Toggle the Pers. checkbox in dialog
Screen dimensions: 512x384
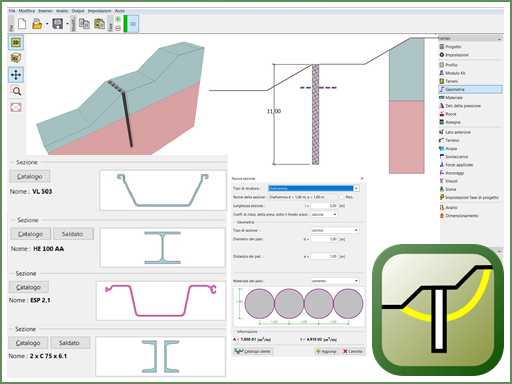tap(342, 197)
